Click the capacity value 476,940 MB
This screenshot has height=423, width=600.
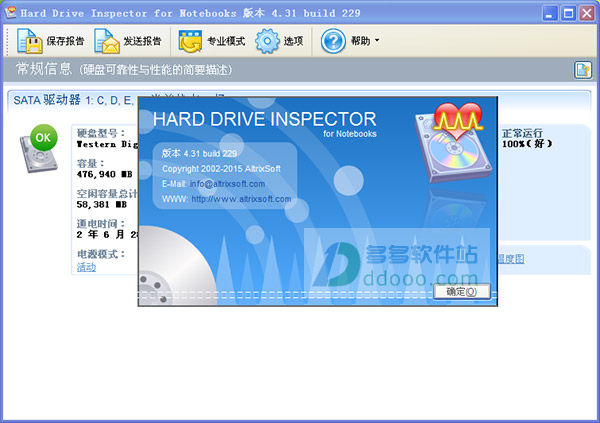coord(104,175)
